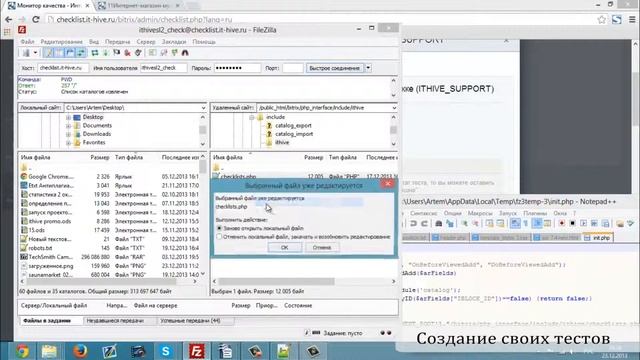The image size is (640, 360).
Task: Click Chrome's page reload button
Action: pos(36,19)
